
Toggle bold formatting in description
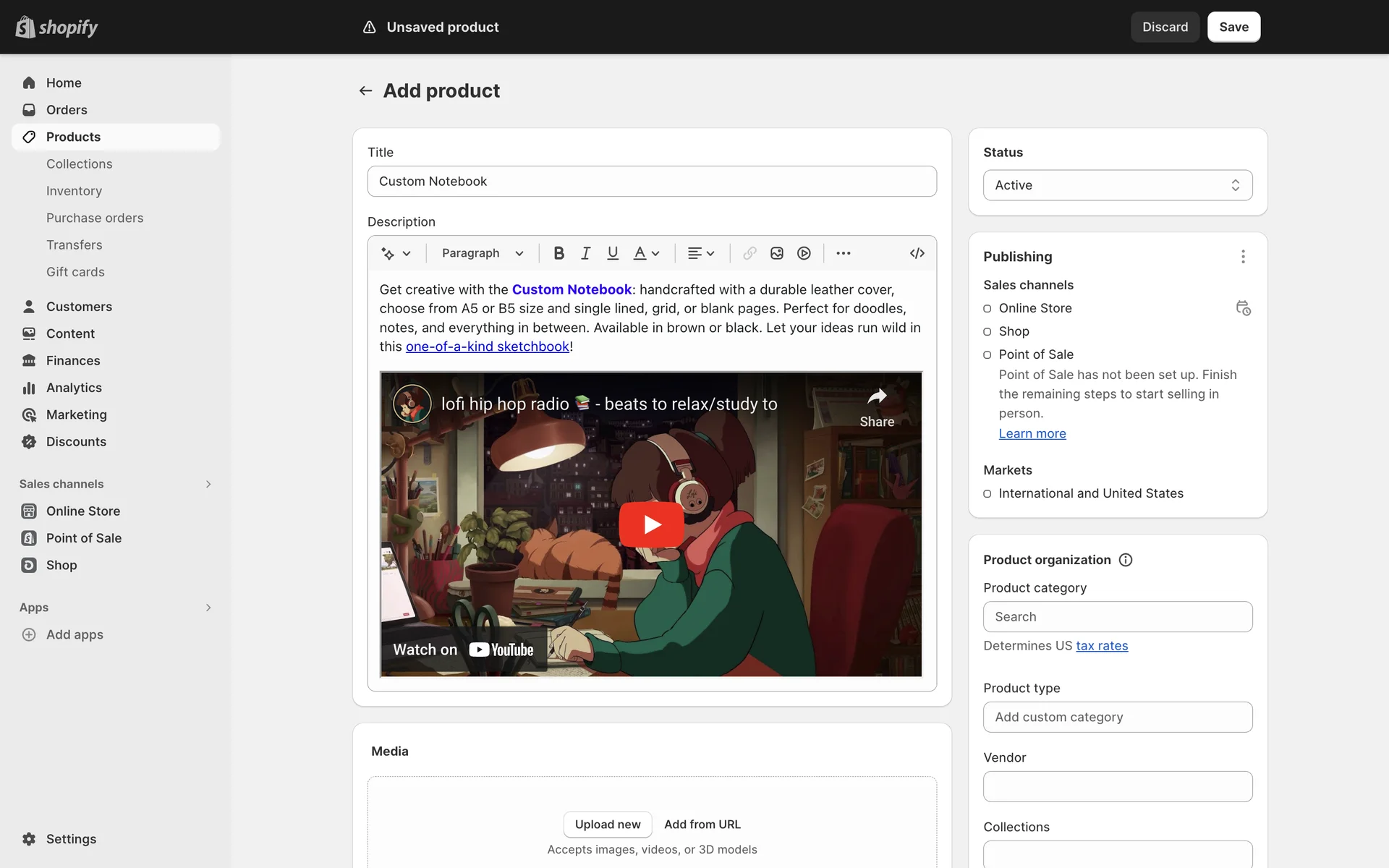coord(558,253)
